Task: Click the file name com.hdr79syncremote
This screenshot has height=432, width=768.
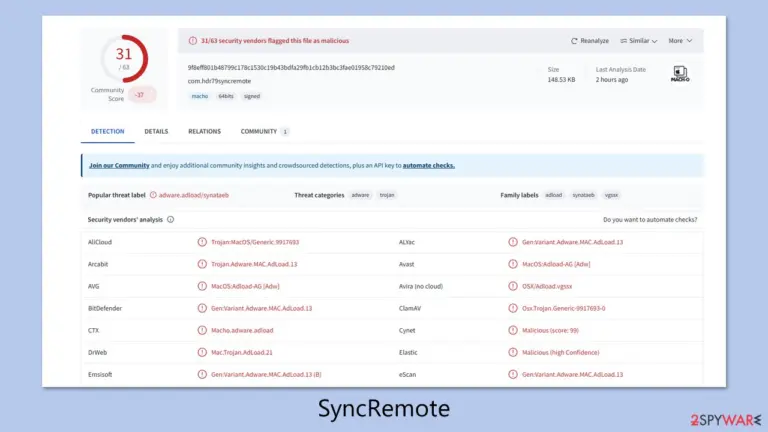Action: point(219,81)
